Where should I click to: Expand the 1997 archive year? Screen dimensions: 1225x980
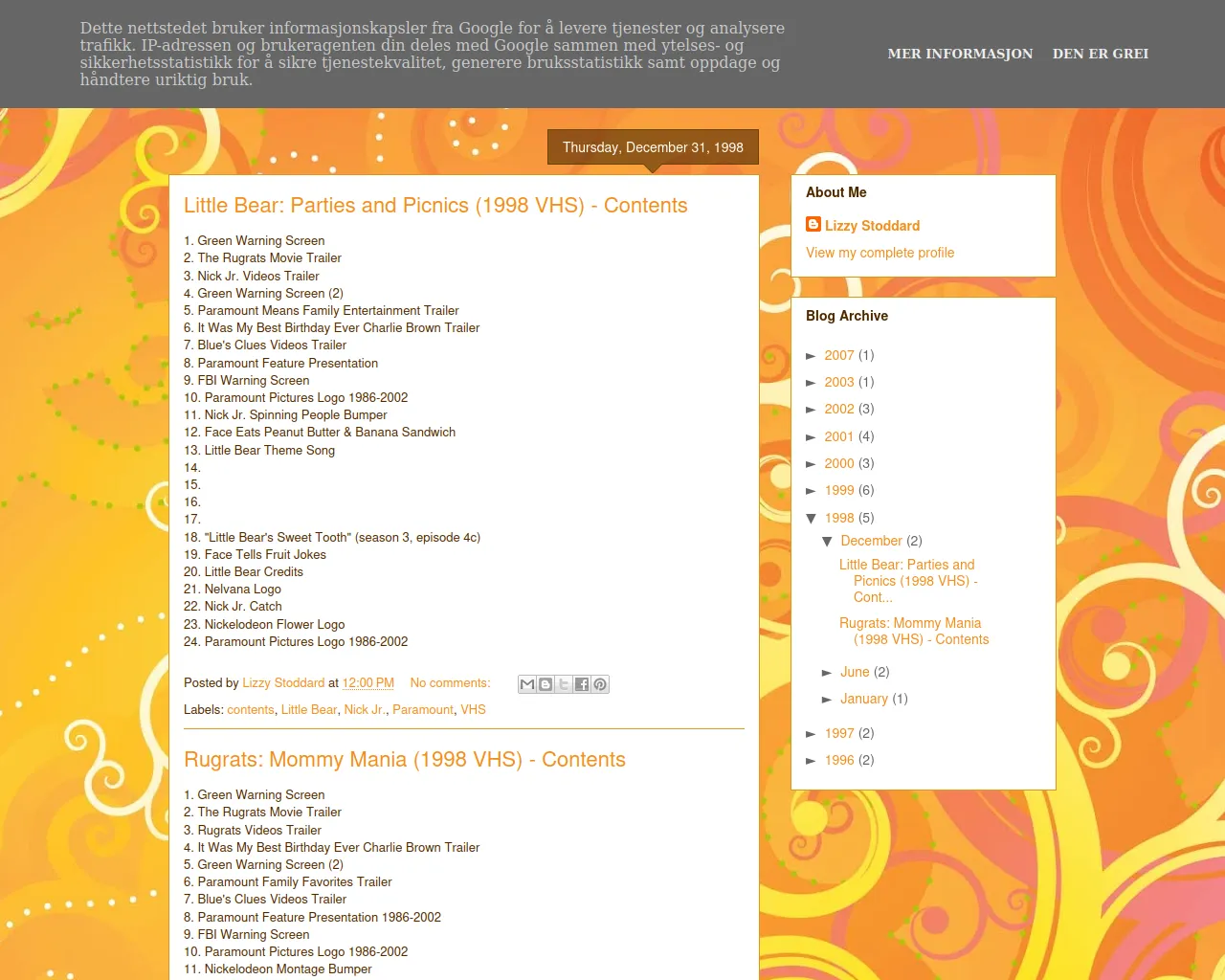(x=812, y=734)
